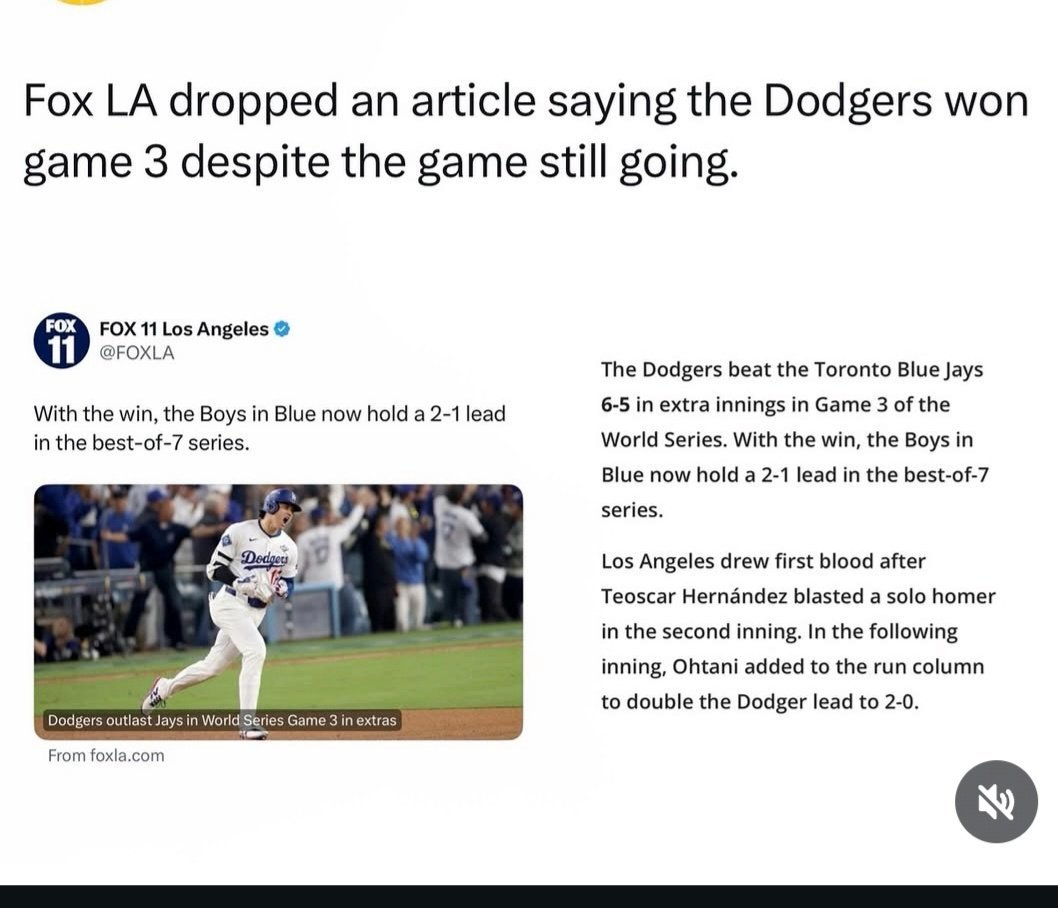Open the FOX 11 Los Angeles profile name
This screenshot has height=908, width=1058.
coord(183,329)
